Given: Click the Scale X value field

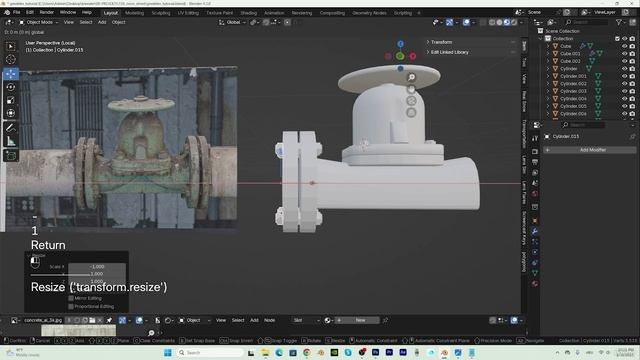Looking at the screenshot, I should (97, 267).
